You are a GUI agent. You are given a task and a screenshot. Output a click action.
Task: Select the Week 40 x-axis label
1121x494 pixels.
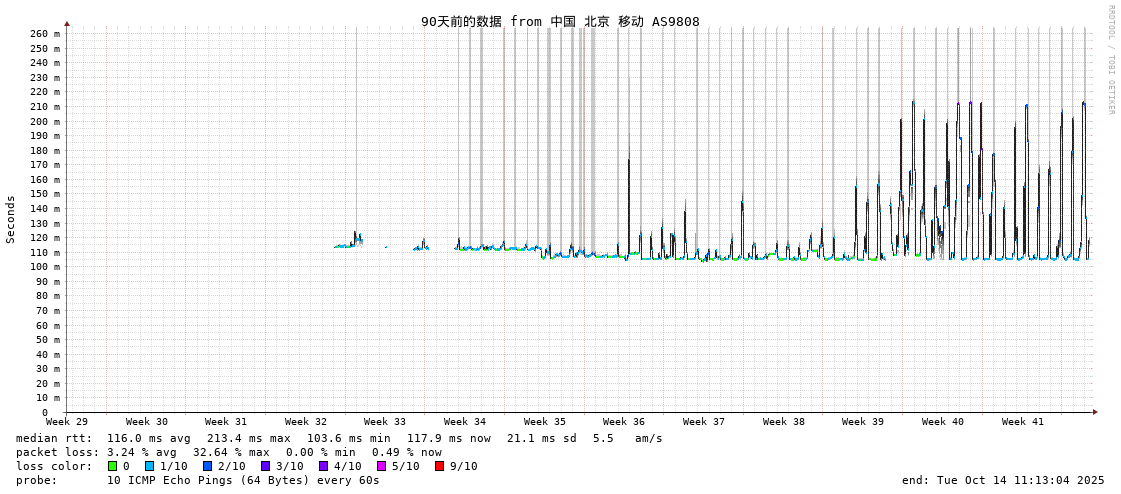[x=942, y=422]
